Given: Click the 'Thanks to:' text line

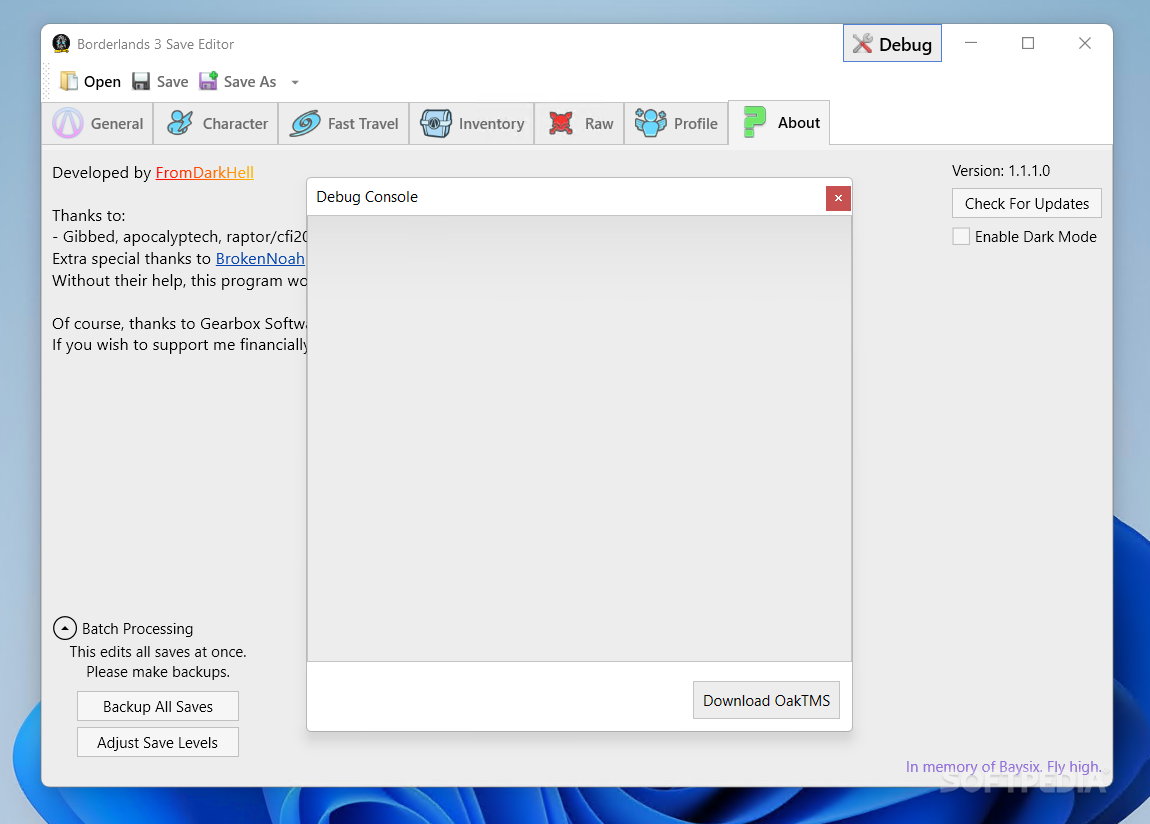Looking at the screenshot, I should [x=89, y=216].
